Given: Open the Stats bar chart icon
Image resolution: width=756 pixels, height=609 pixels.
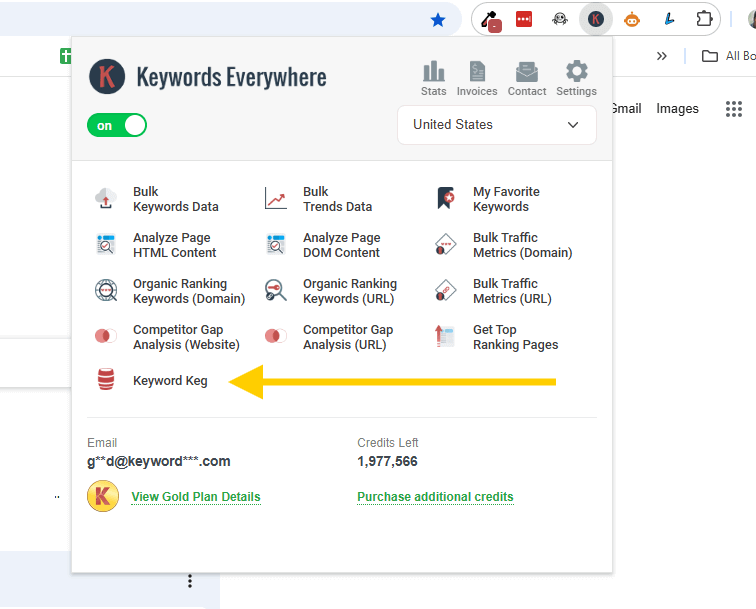Looking at the screenshot, I should tap(433, 71).
